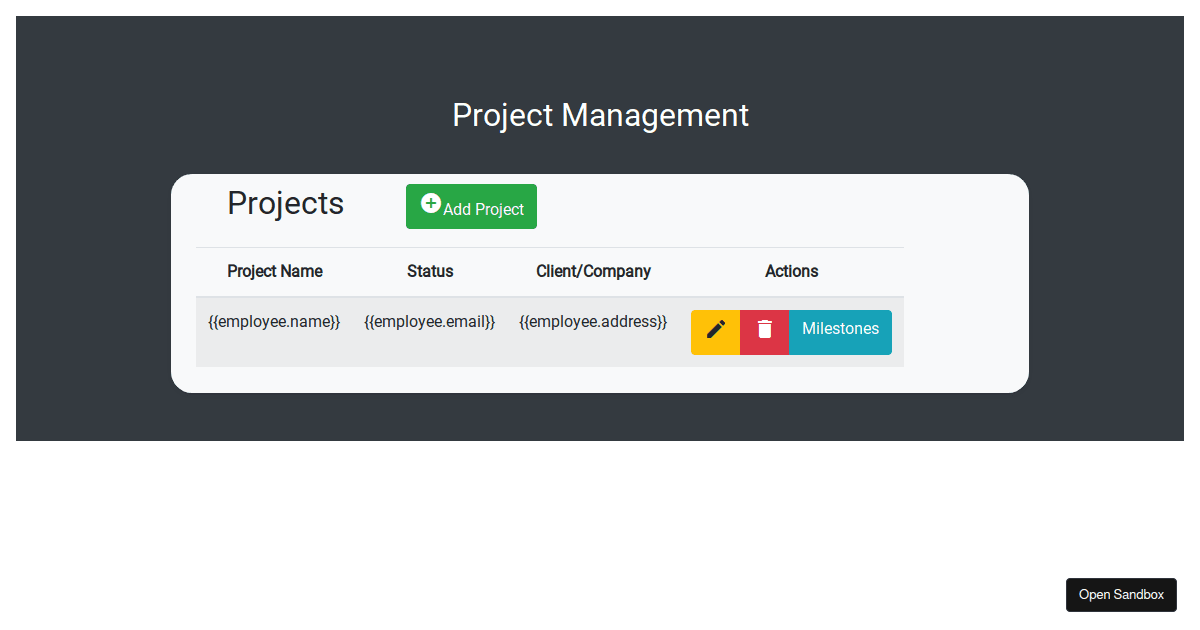Image resolution: width=1200 pixels, height=630 pixels.
Task: Click the Projects panel heading
Action: pos(285,203)
